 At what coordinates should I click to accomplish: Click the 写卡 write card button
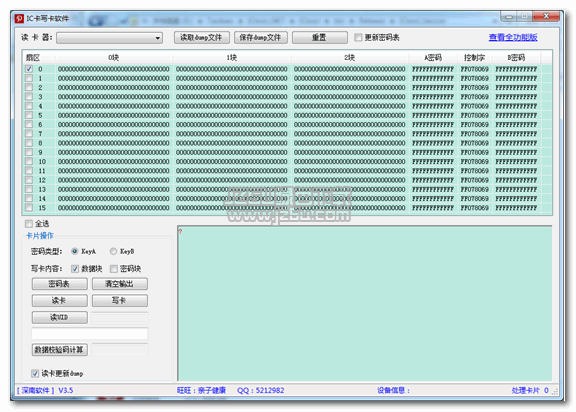click(120, 301)
